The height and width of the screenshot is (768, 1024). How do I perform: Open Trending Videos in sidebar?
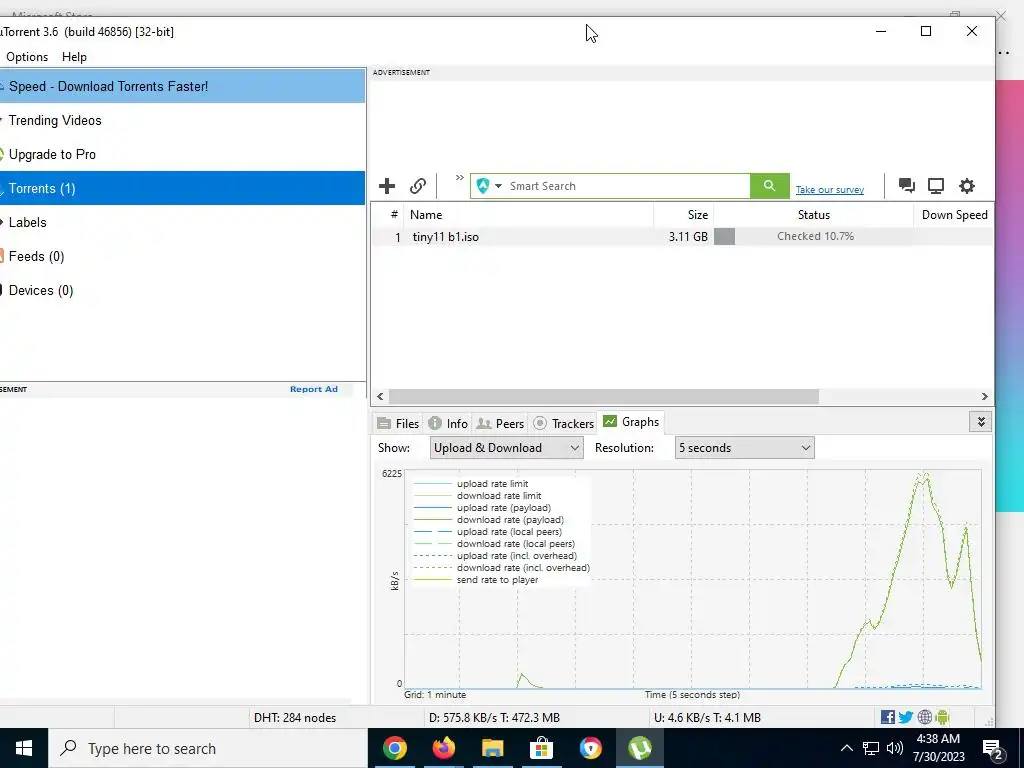(x=182, y=120)
